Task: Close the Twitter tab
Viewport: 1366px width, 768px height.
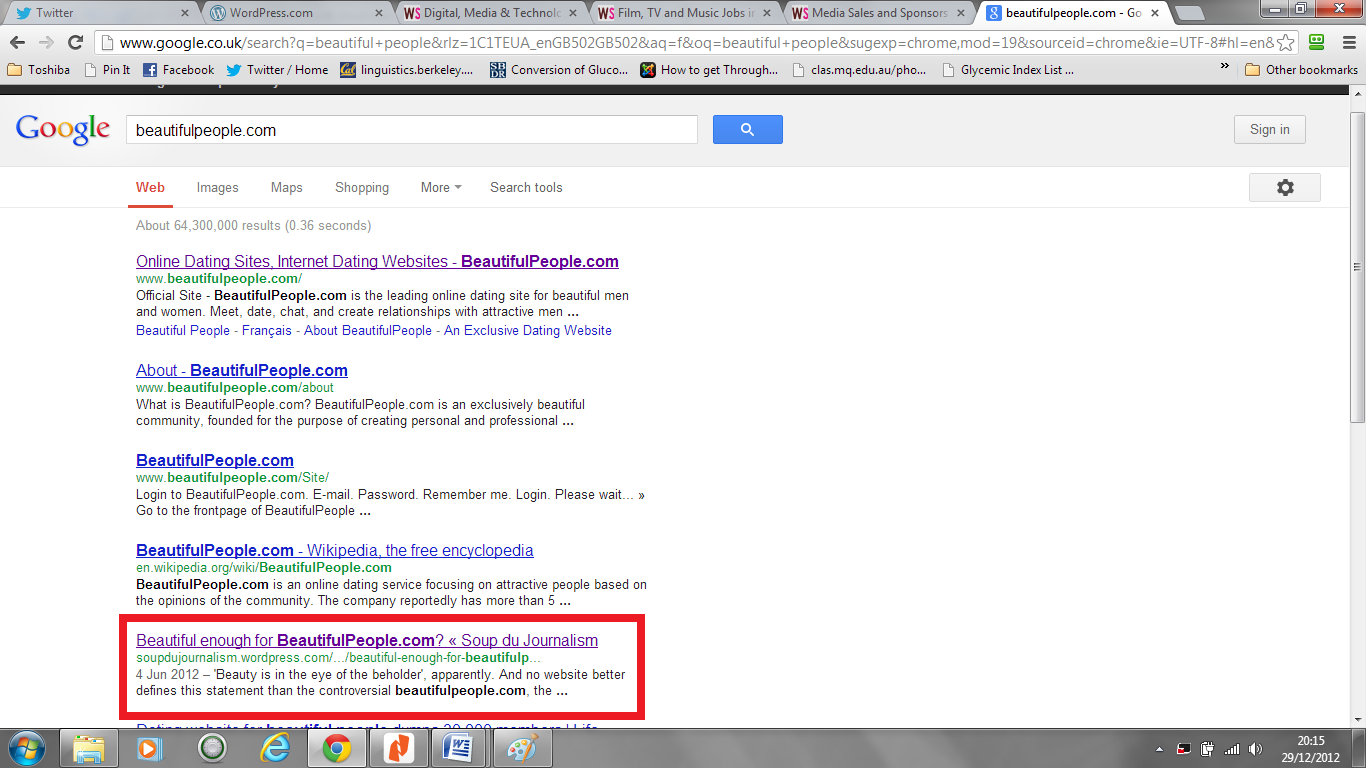Action: click(x=186, y=13)
